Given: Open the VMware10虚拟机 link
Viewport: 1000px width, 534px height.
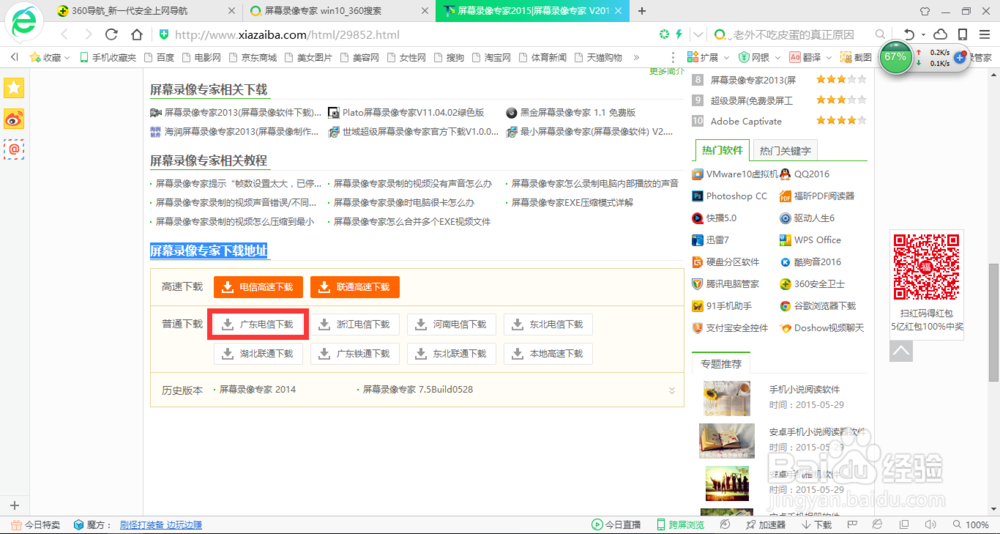Looking at the screenshot, I should point(742,174).
